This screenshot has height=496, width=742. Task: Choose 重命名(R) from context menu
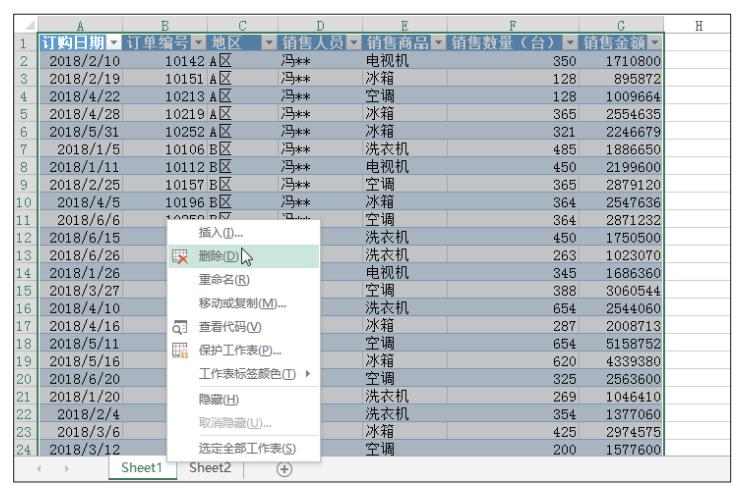tap(244, 280)
